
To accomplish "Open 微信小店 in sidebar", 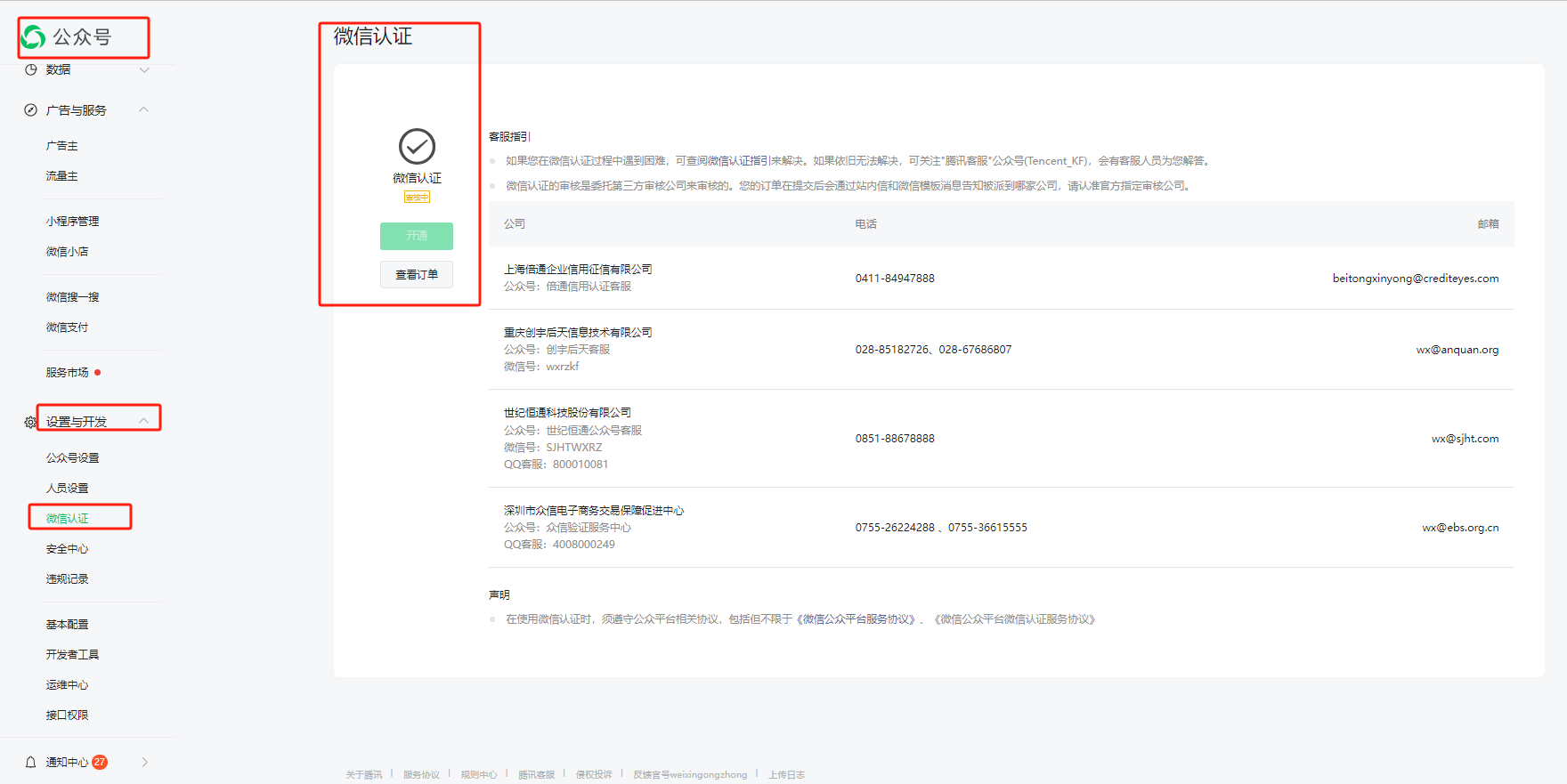I will coord(68,252).
